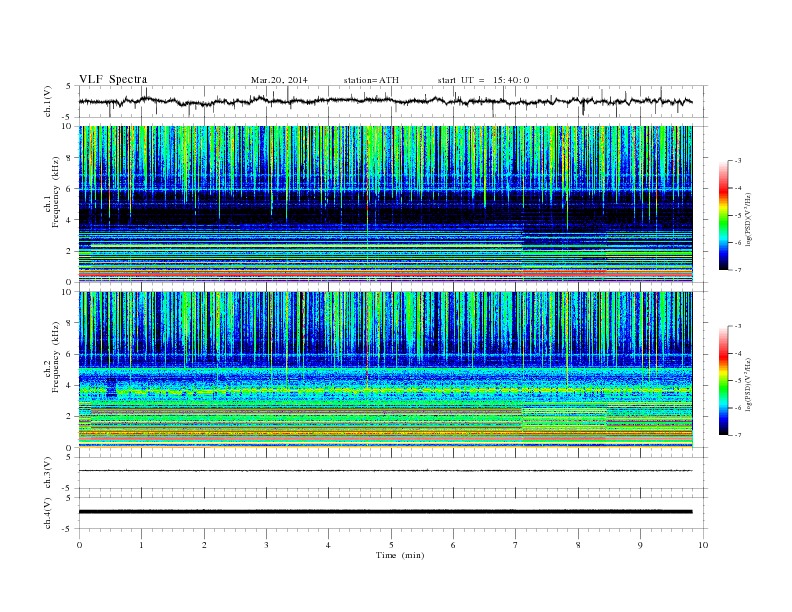Click the "ch.1(V)" waveform axis label

48,101
